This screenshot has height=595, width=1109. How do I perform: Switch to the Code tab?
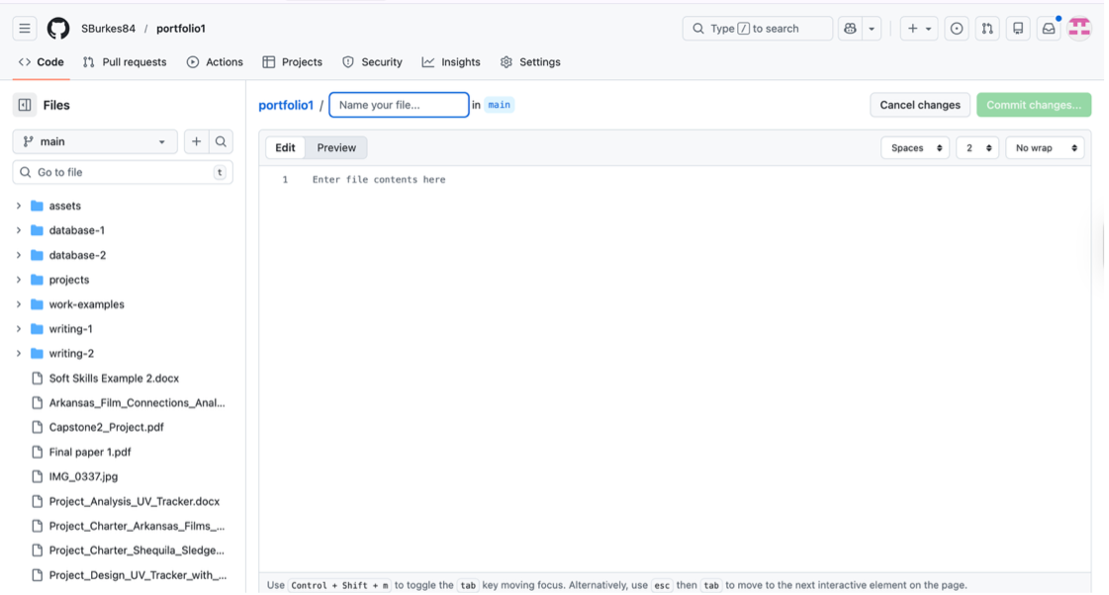(x=41, y=62)
